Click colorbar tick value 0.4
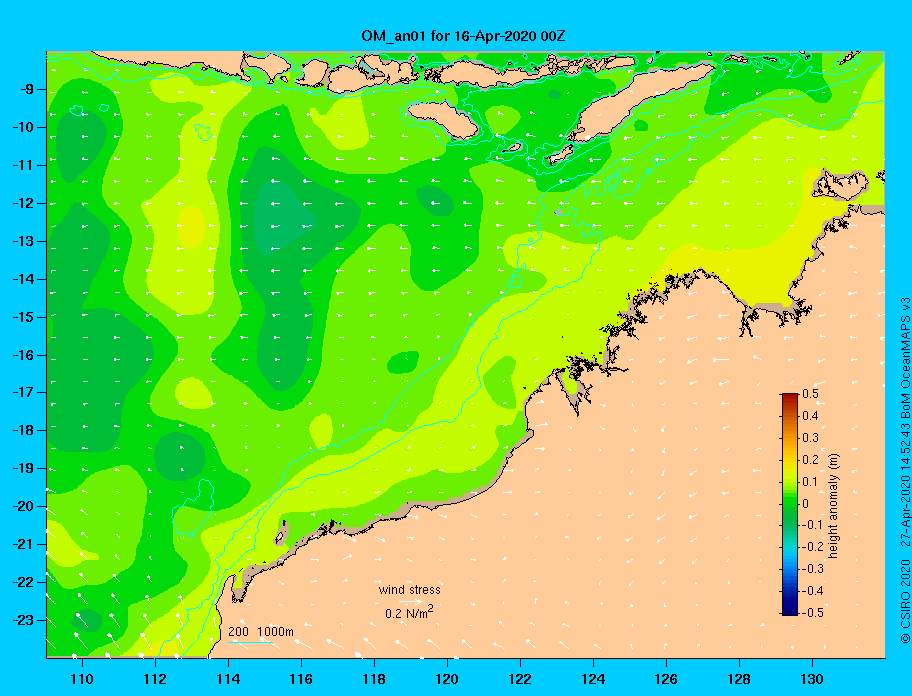The image size is (912, 696). (x=810, y=416)
